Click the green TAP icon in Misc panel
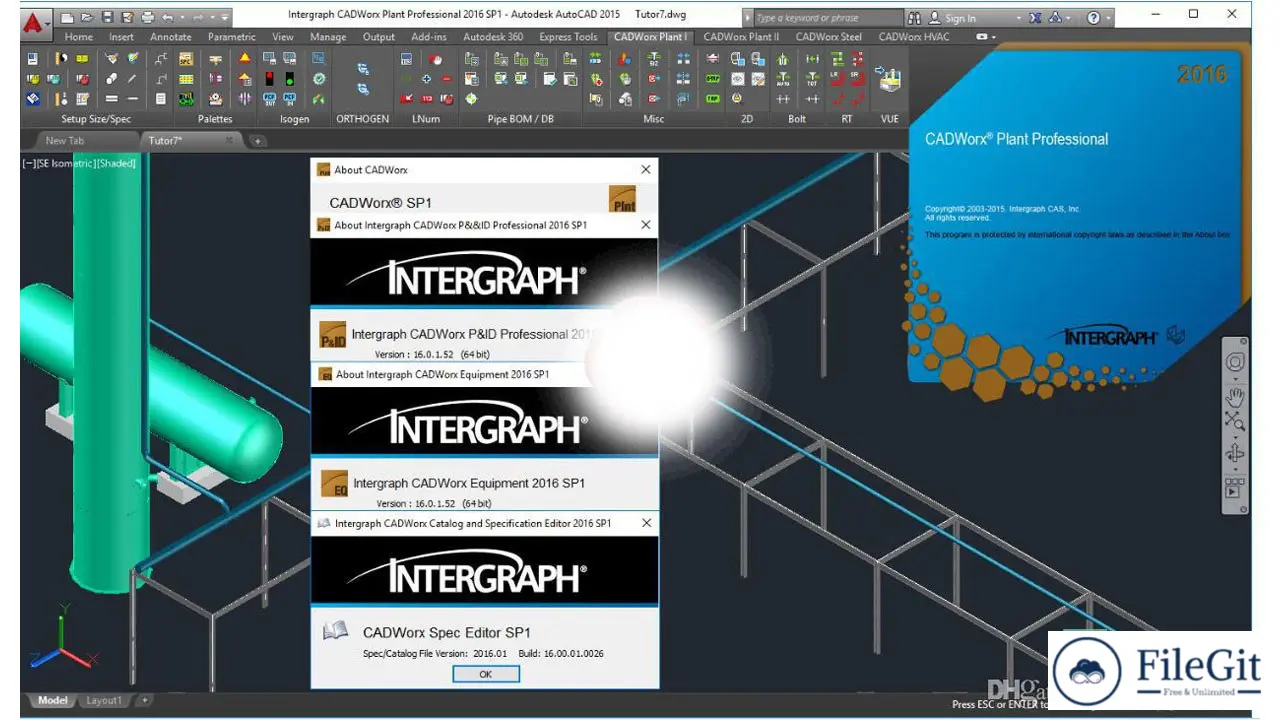 [x=713, y=99]
